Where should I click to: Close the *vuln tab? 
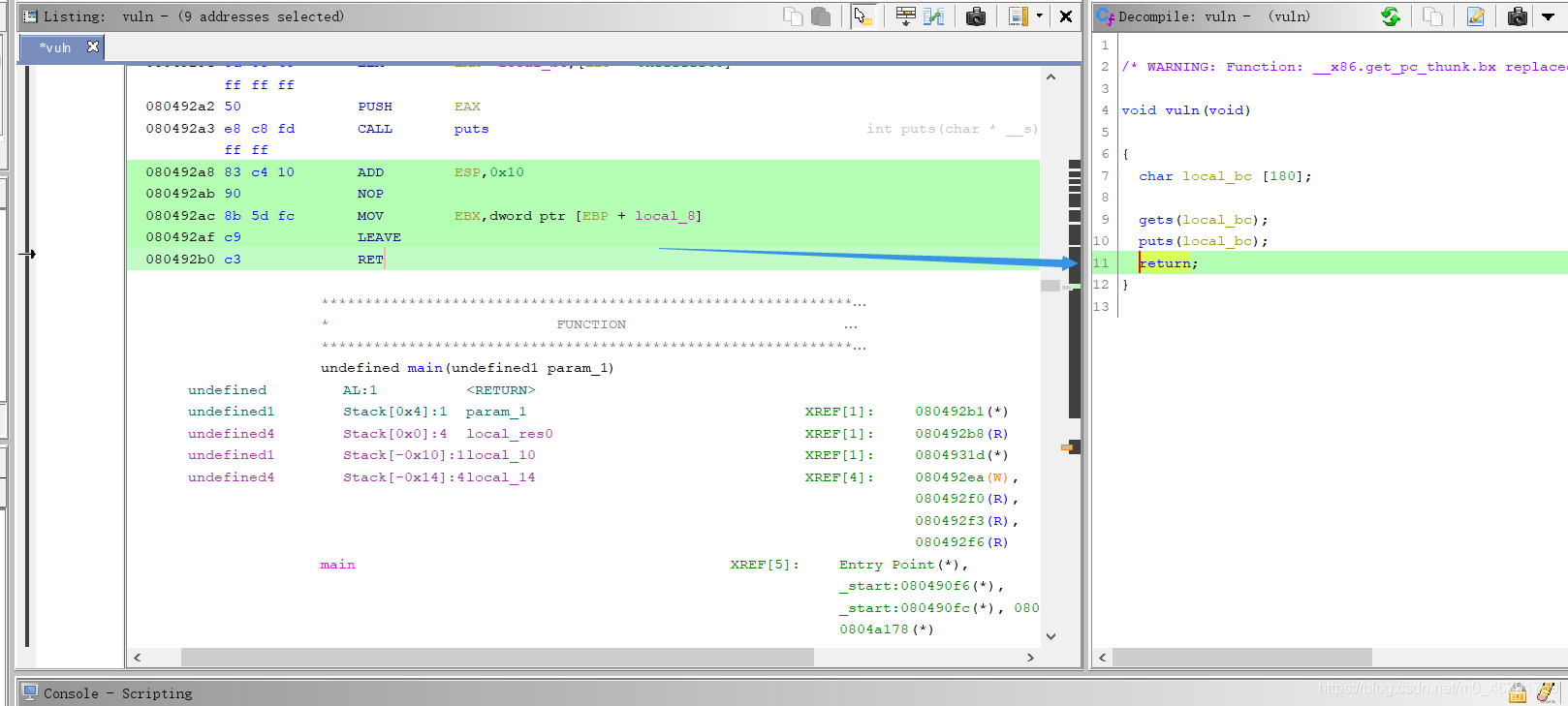click(x=93, y=46)
